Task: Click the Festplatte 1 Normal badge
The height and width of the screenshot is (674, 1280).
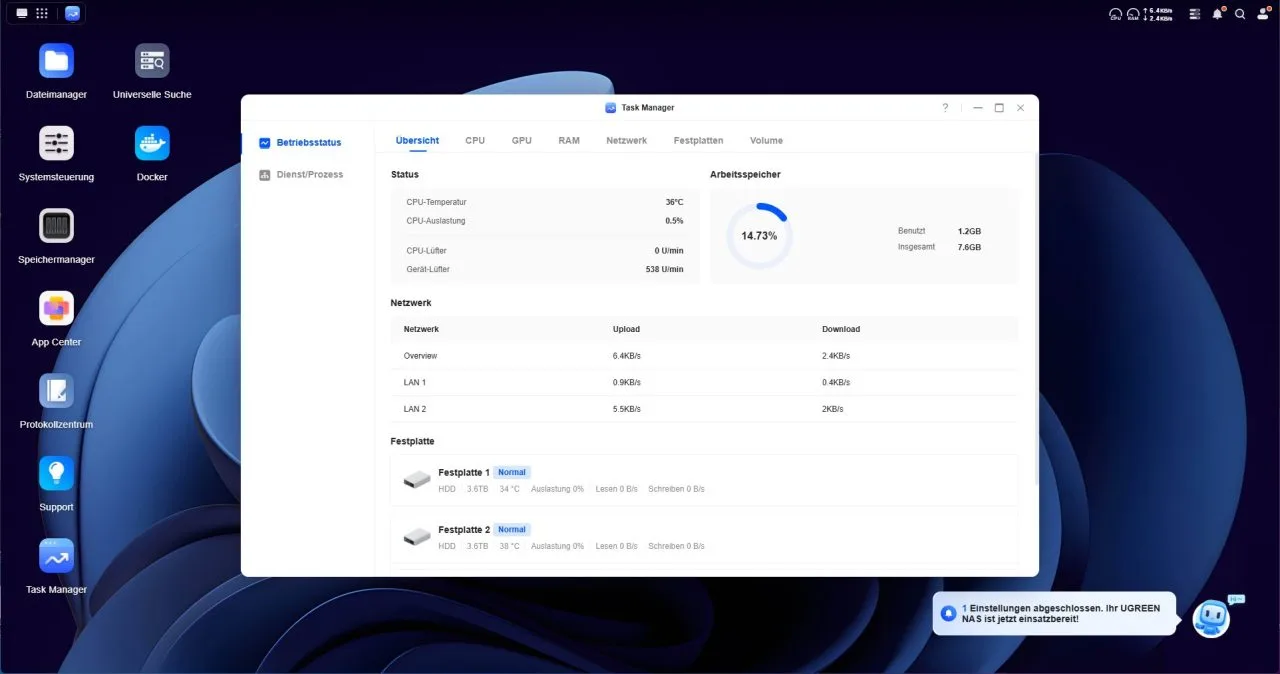Action: pos(511,472)
